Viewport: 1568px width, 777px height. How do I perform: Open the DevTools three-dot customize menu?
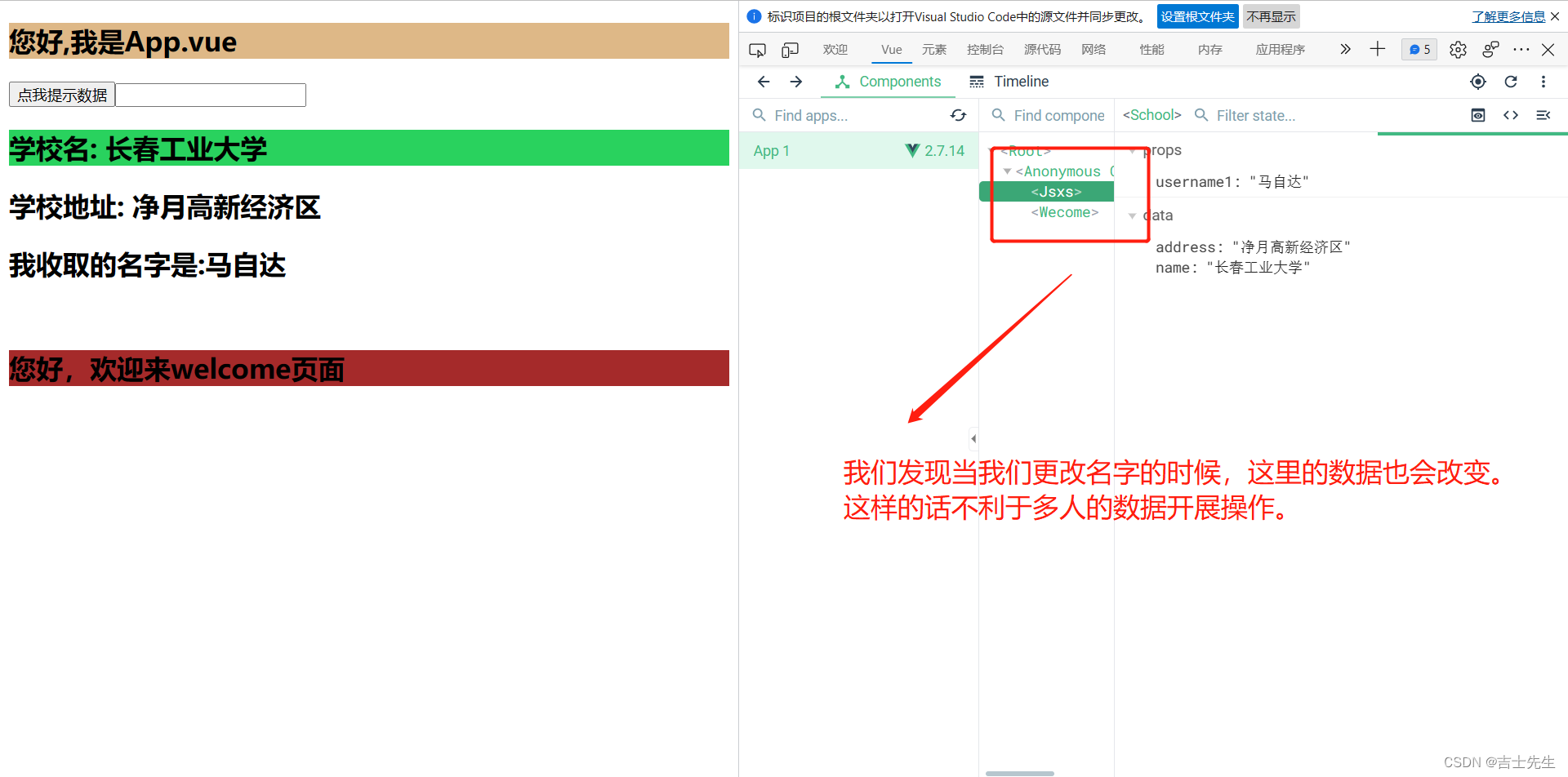click(x=1521, y=50)
